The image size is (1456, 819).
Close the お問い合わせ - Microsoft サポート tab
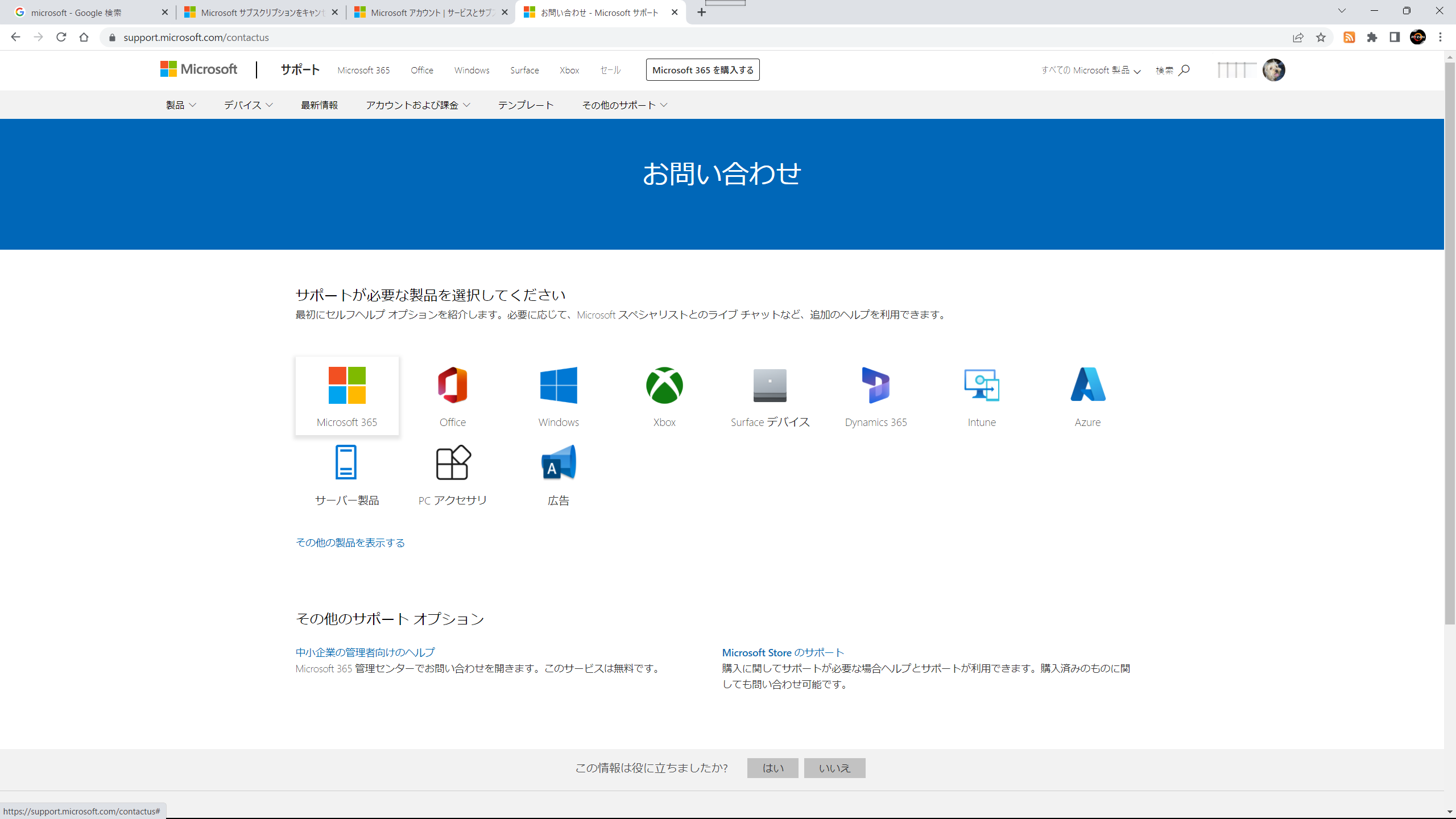675,12
